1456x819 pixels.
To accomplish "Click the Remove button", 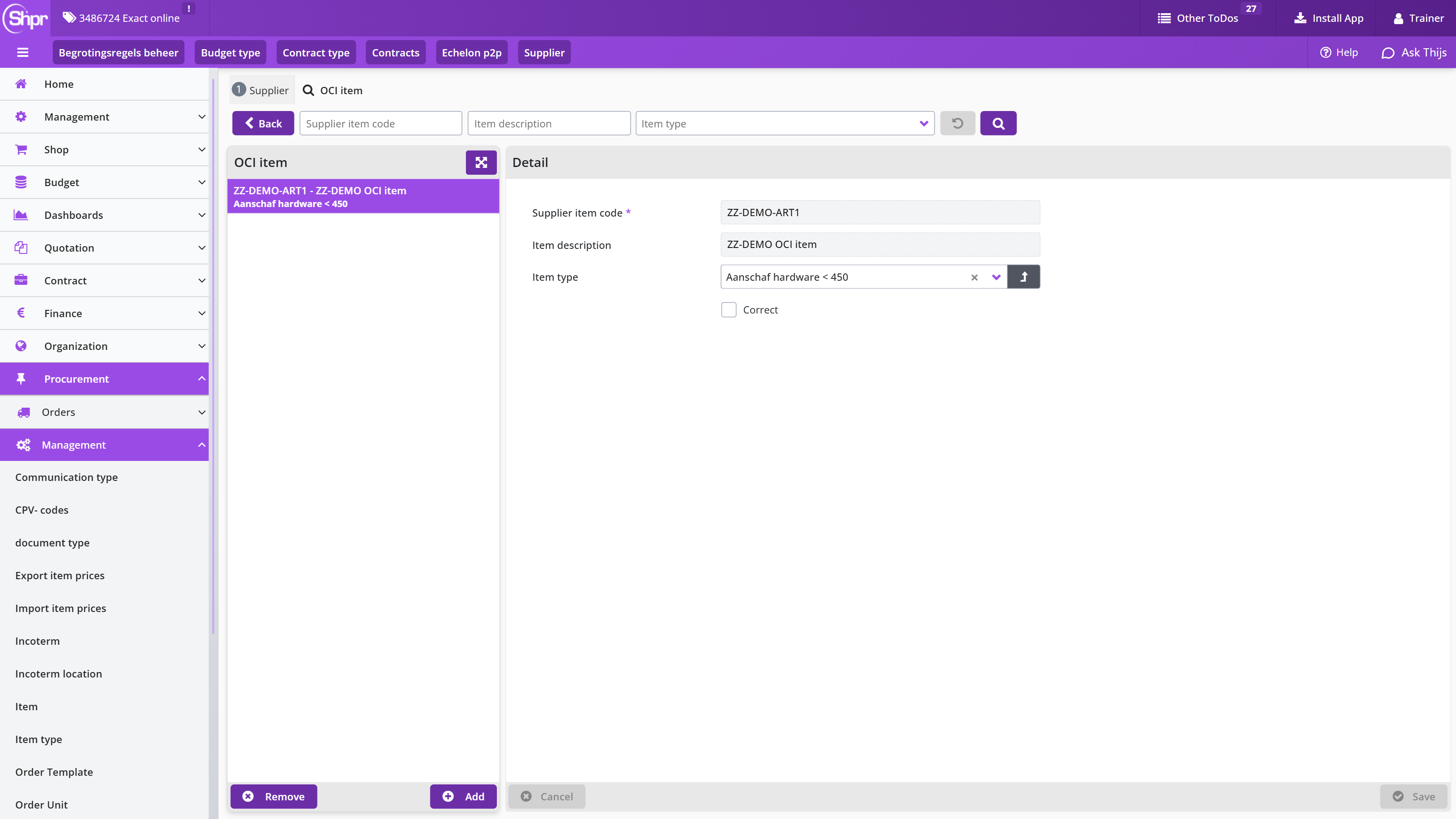I will point(273,796).
